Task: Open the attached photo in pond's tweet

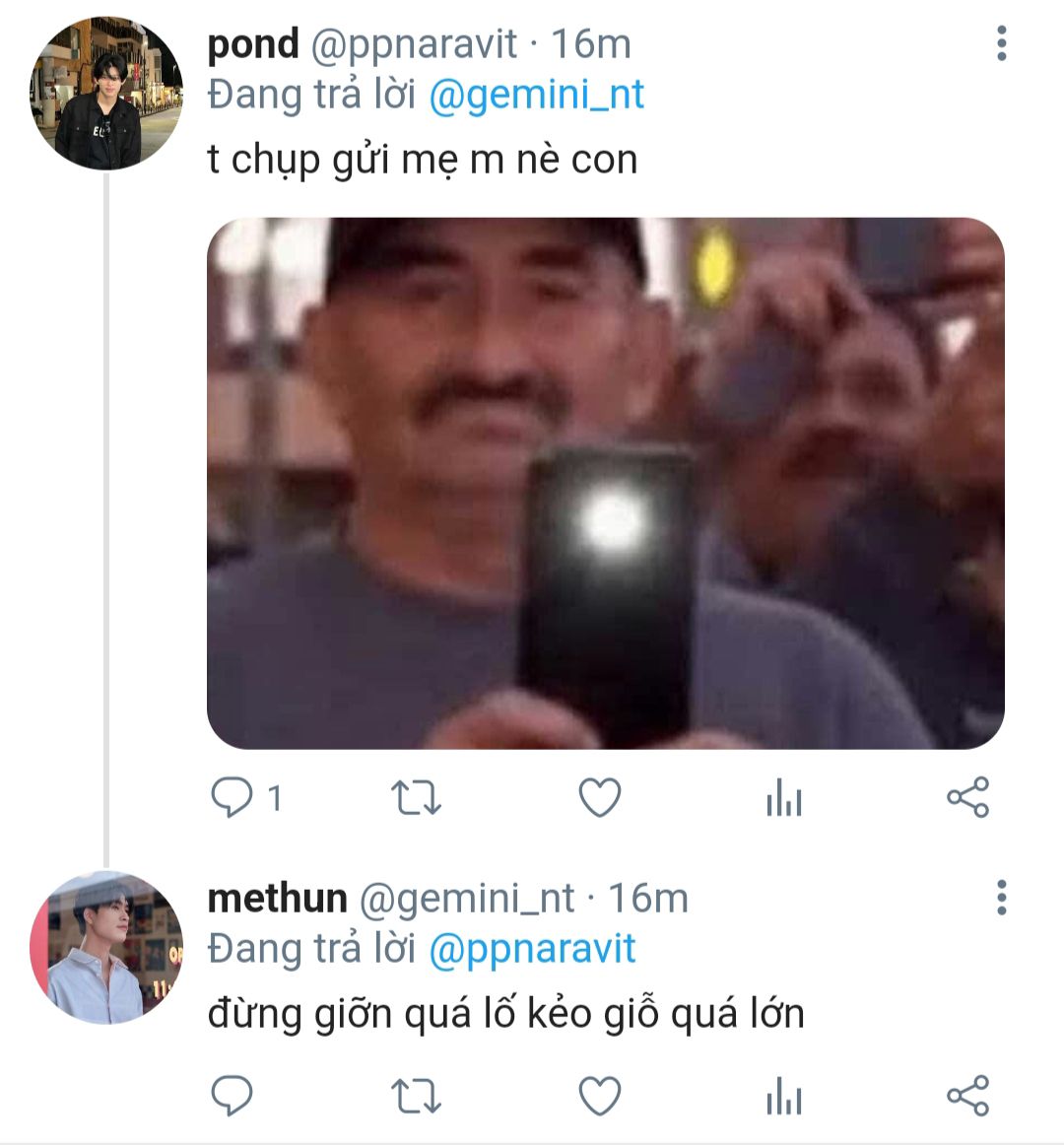Action: tap(605, 483)
